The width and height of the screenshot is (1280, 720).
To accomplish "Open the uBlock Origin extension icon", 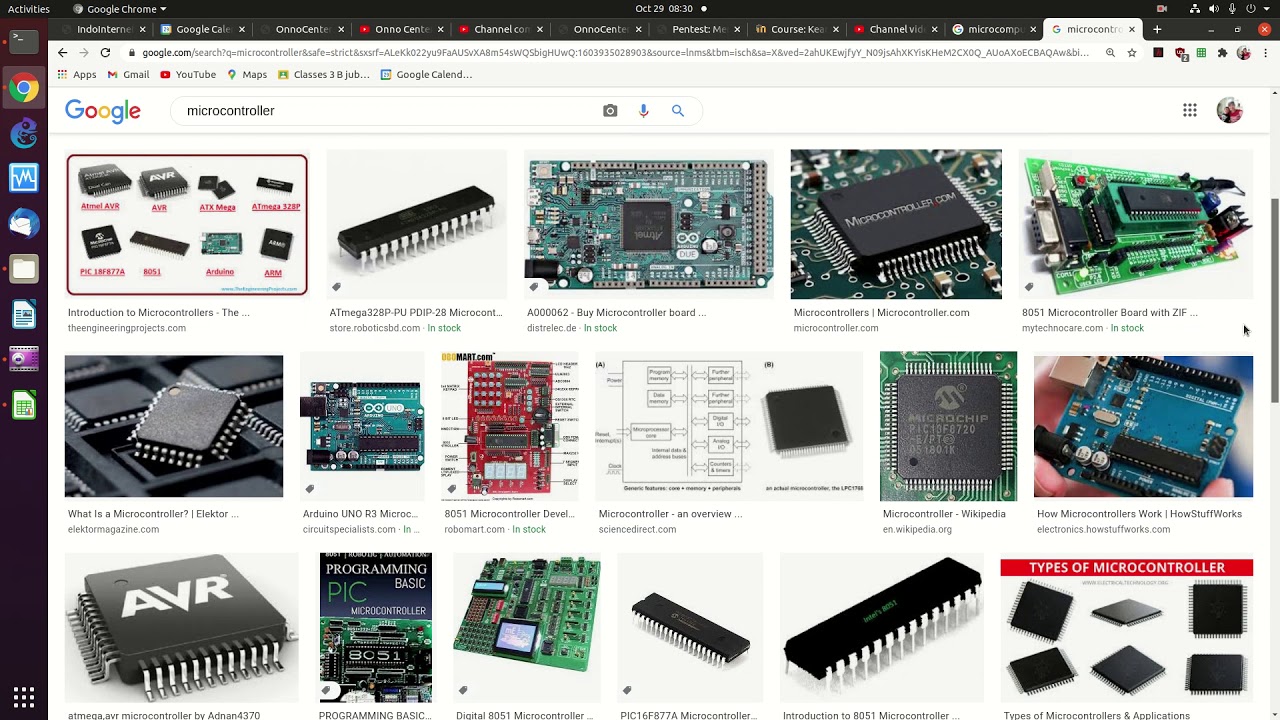I will (1181, 53).
